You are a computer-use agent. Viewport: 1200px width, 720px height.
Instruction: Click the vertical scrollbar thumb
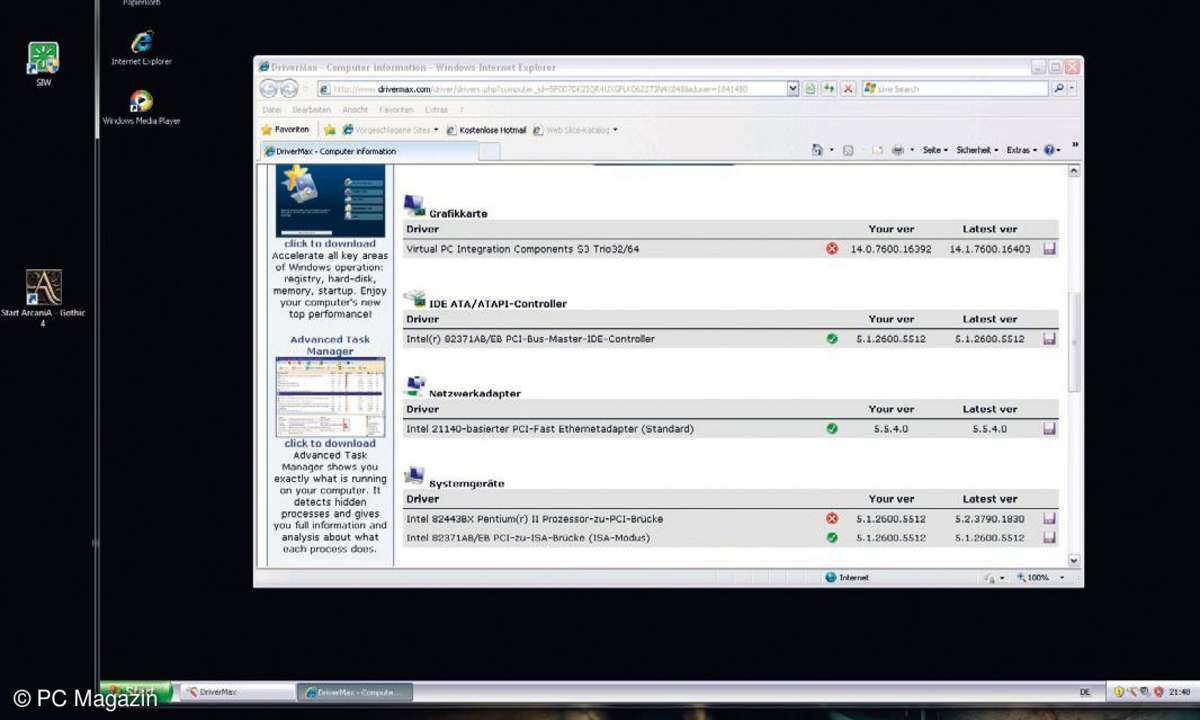pos(1074,340)
